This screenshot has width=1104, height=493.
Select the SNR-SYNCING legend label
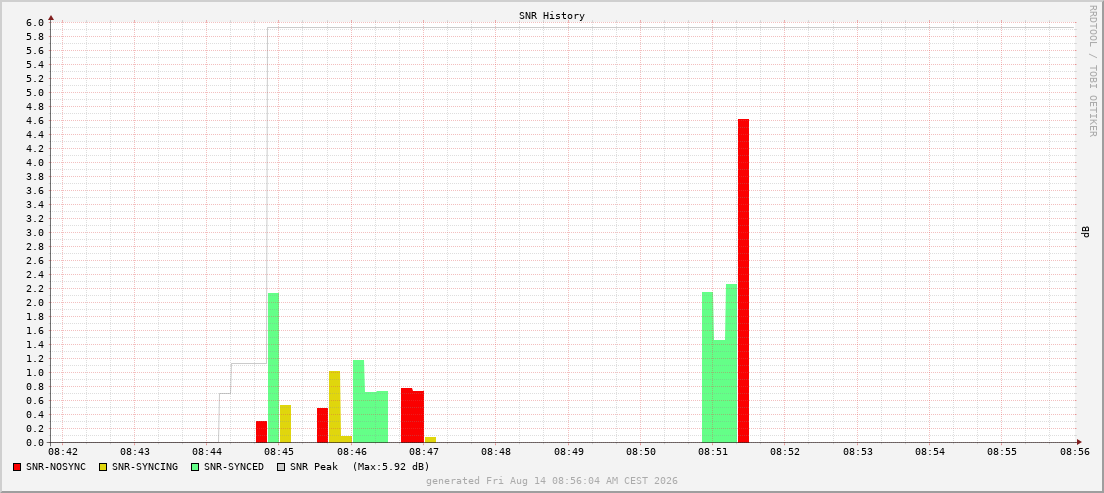(145, 466)
